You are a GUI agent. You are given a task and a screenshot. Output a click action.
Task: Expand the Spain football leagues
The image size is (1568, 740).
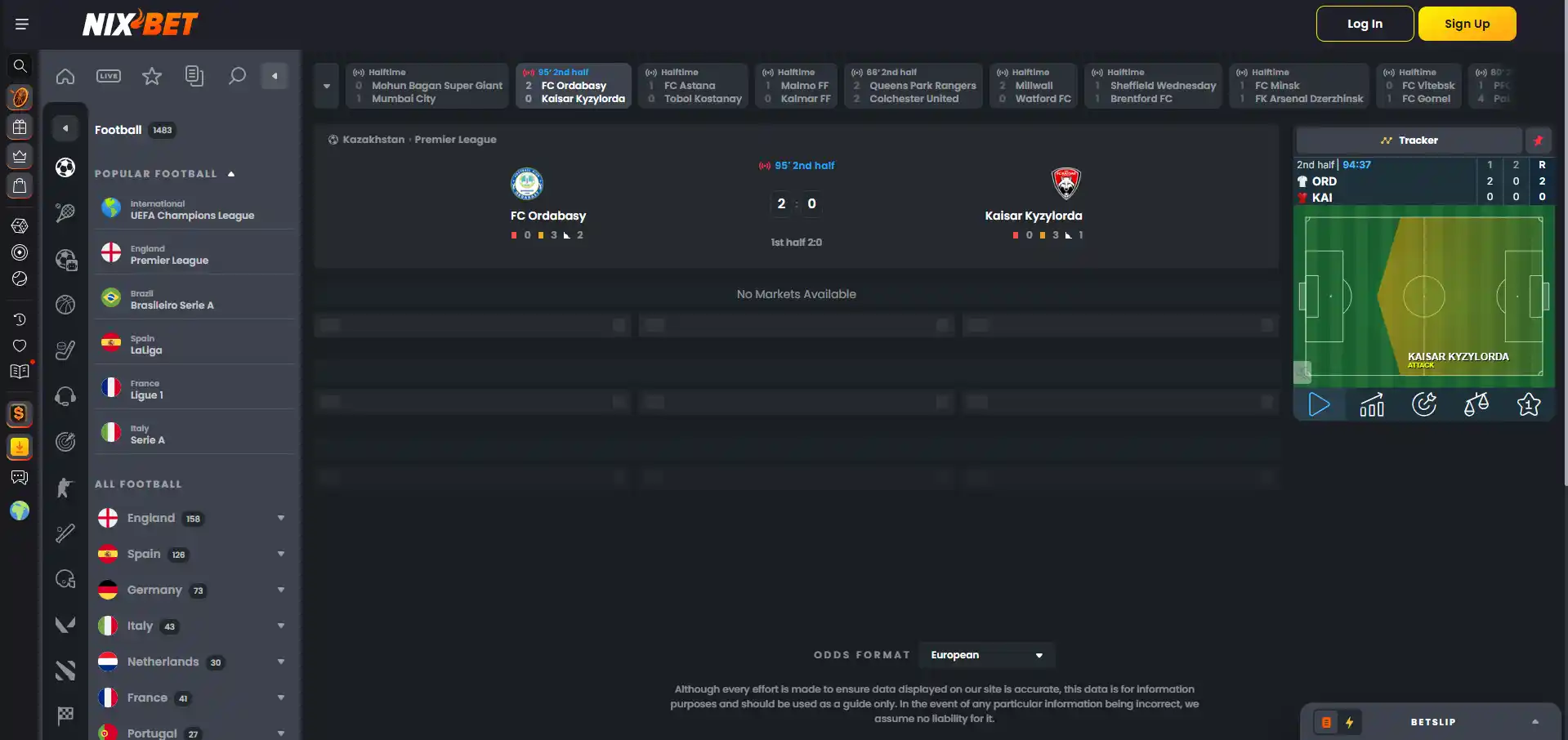point(281,554)
